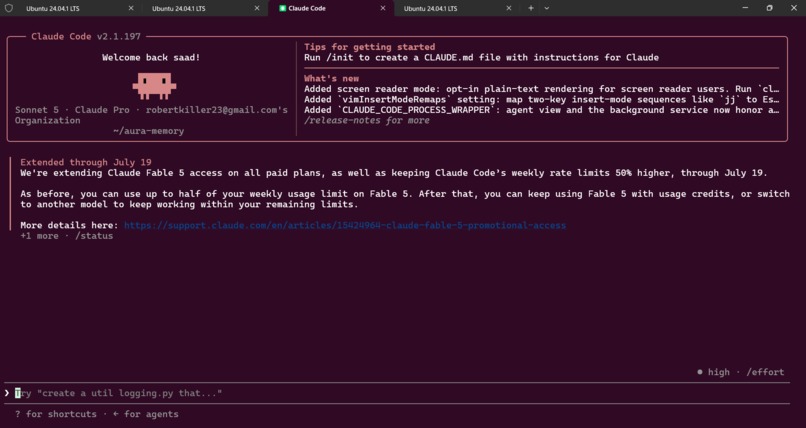
Task: Click the "? for shortcuts" hint
Action: click(x=56, y=414)
